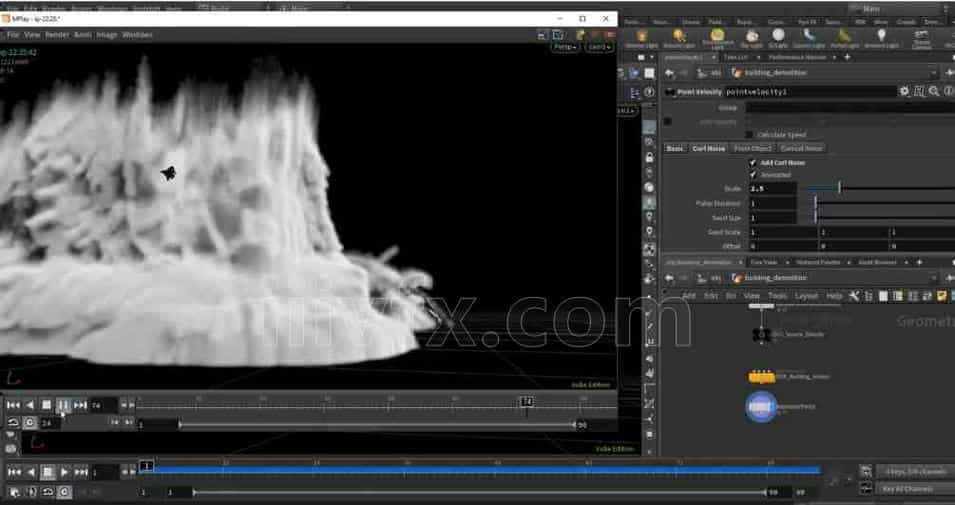Click the Pulse Duration slider
Viewport: 955px width, 505px height.
tap(885, 203)
